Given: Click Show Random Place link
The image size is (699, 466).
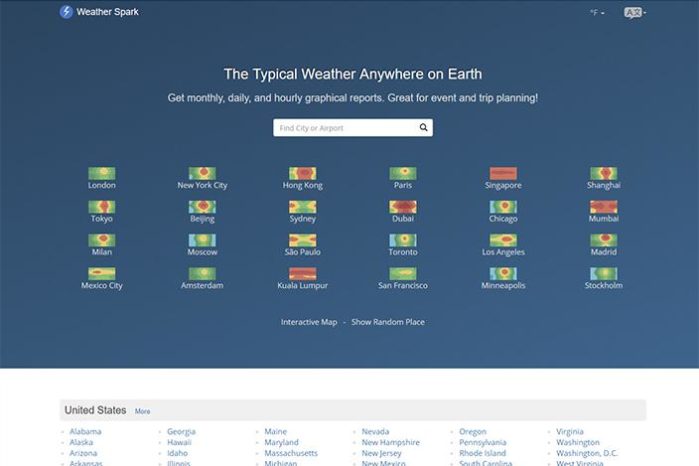Looking at the screenshot, I should click(x=388, y=322).
